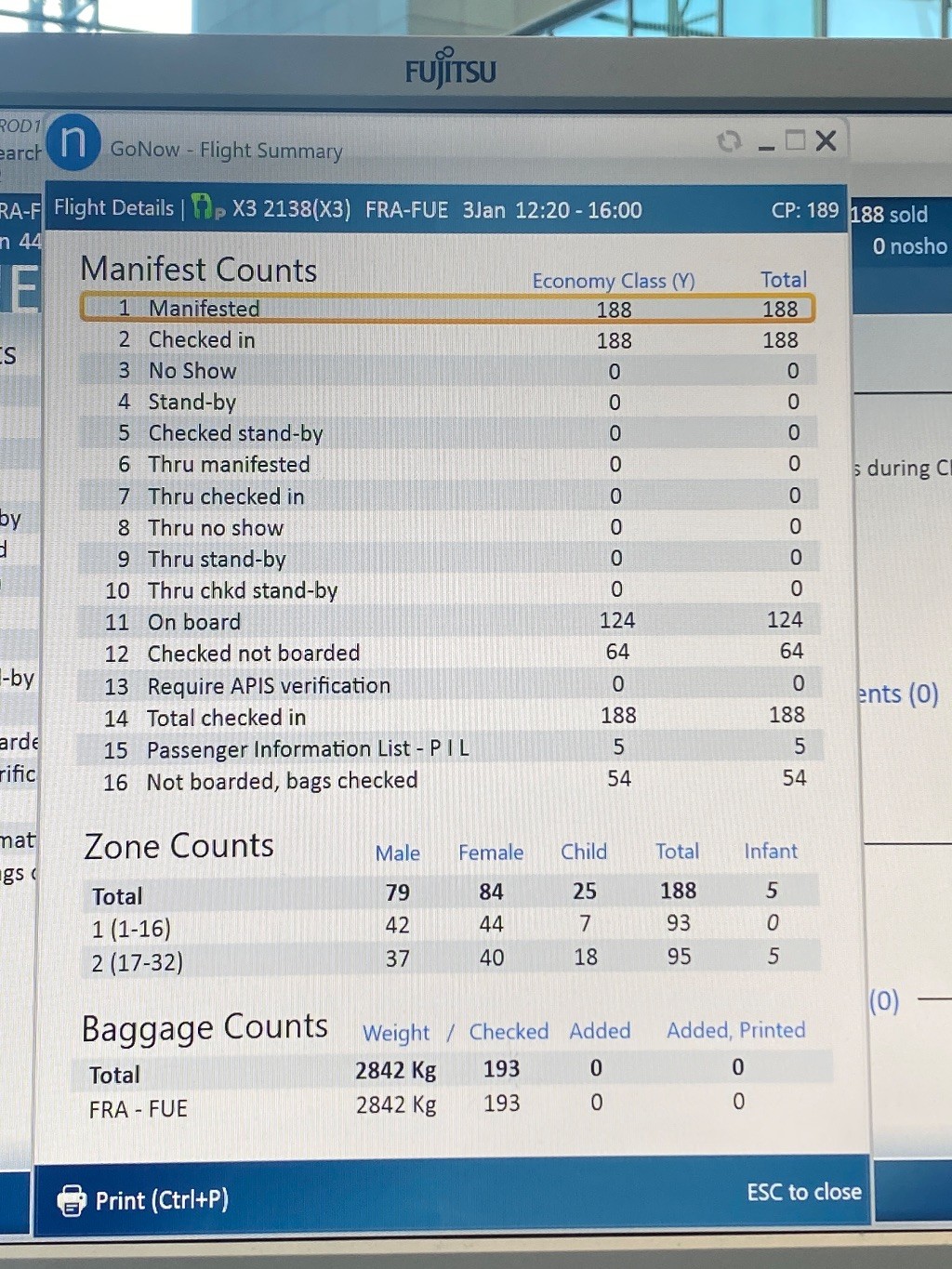Click the Not boarded, bags checked row
952x1269 pixels.
446,781
